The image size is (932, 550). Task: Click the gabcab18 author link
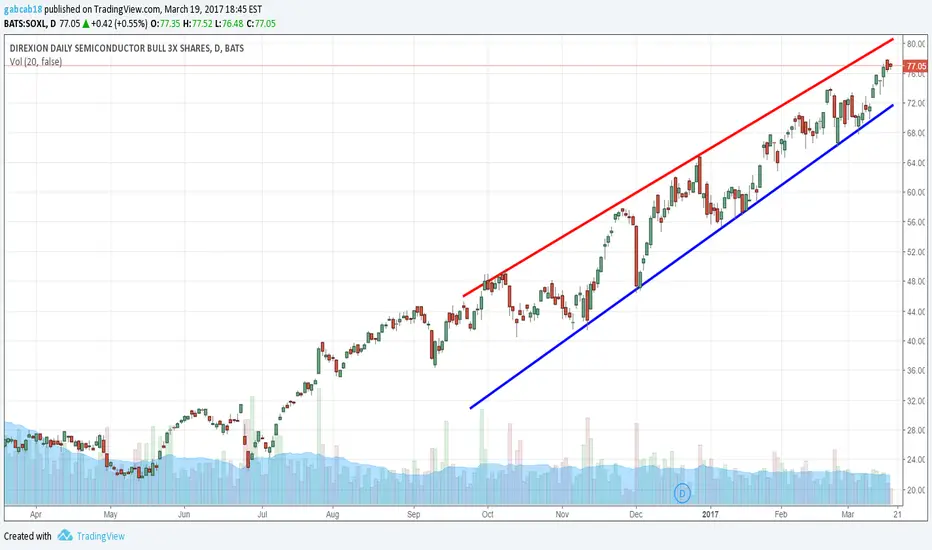pos(23,10)
